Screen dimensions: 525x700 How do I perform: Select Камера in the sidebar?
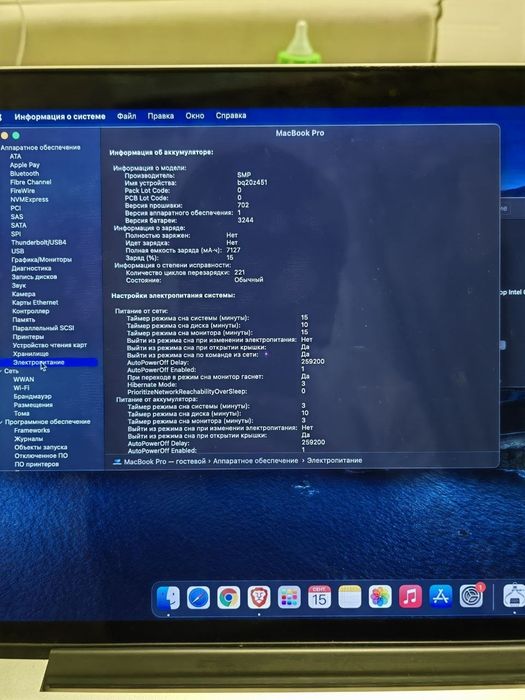pos(24,294)
